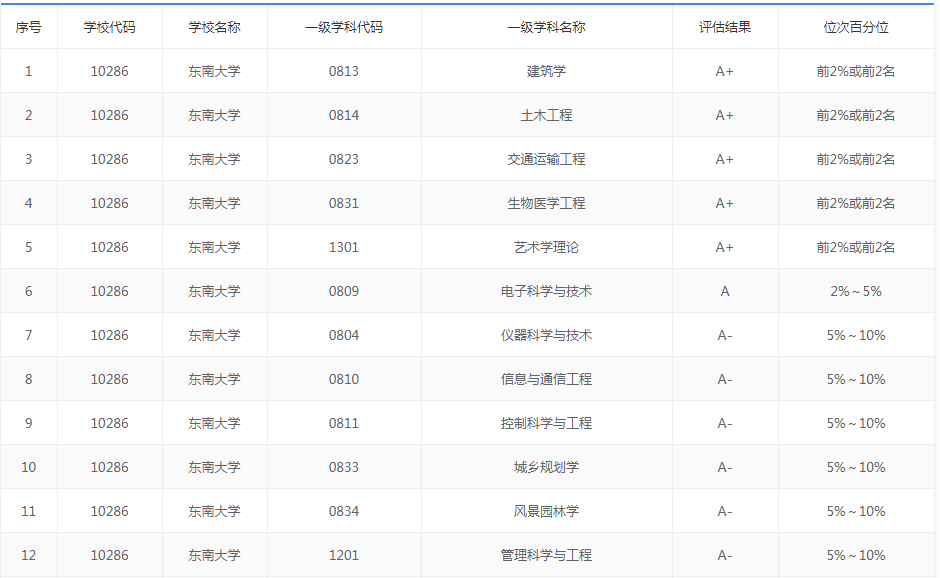Viewport: 940px width, 578px height.
Task: Select the 信息与通信工程 cell
Action: click(x=546, y=379)
